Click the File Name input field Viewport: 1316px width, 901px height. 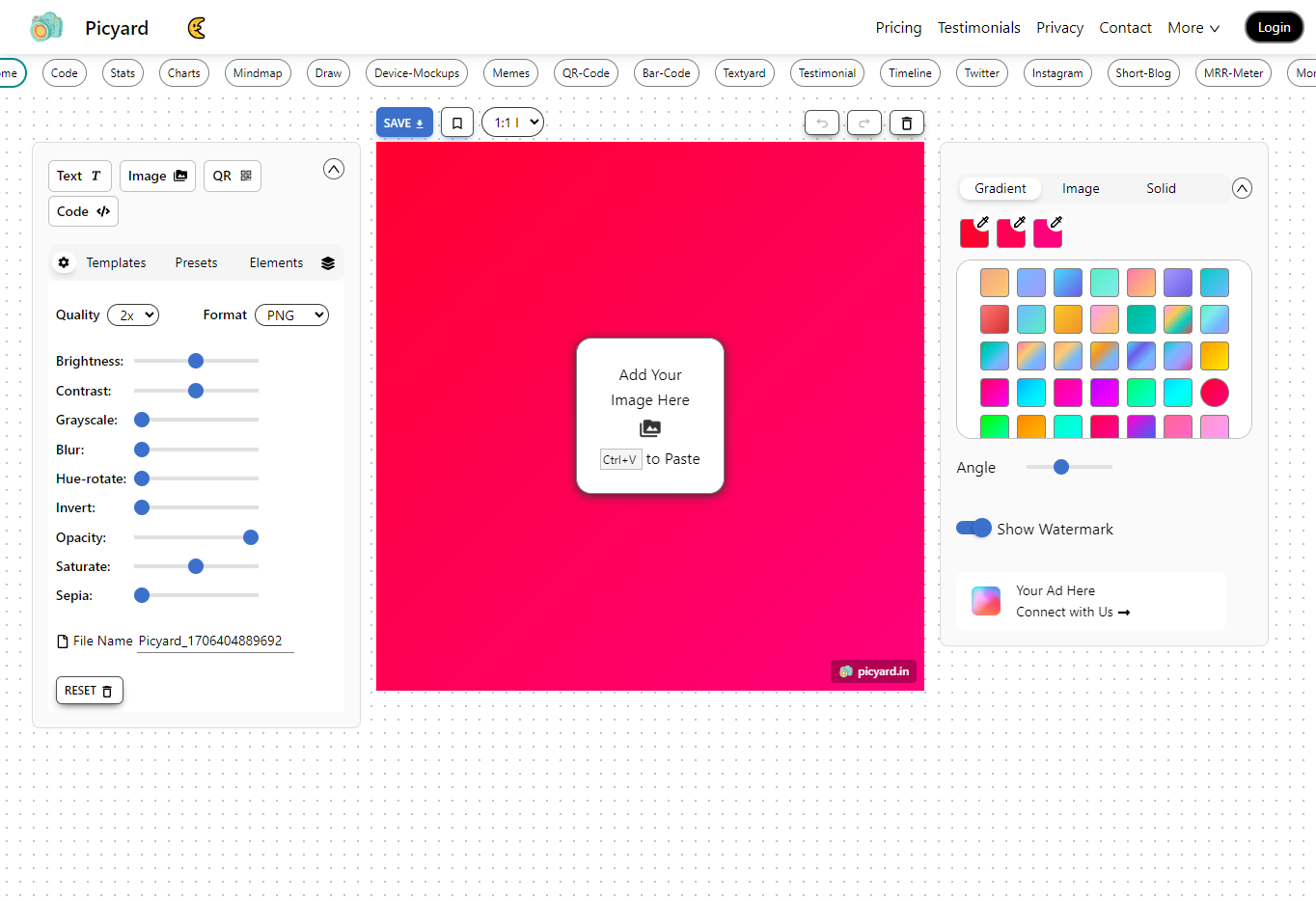pyautogui.click(x=215, y=641)
